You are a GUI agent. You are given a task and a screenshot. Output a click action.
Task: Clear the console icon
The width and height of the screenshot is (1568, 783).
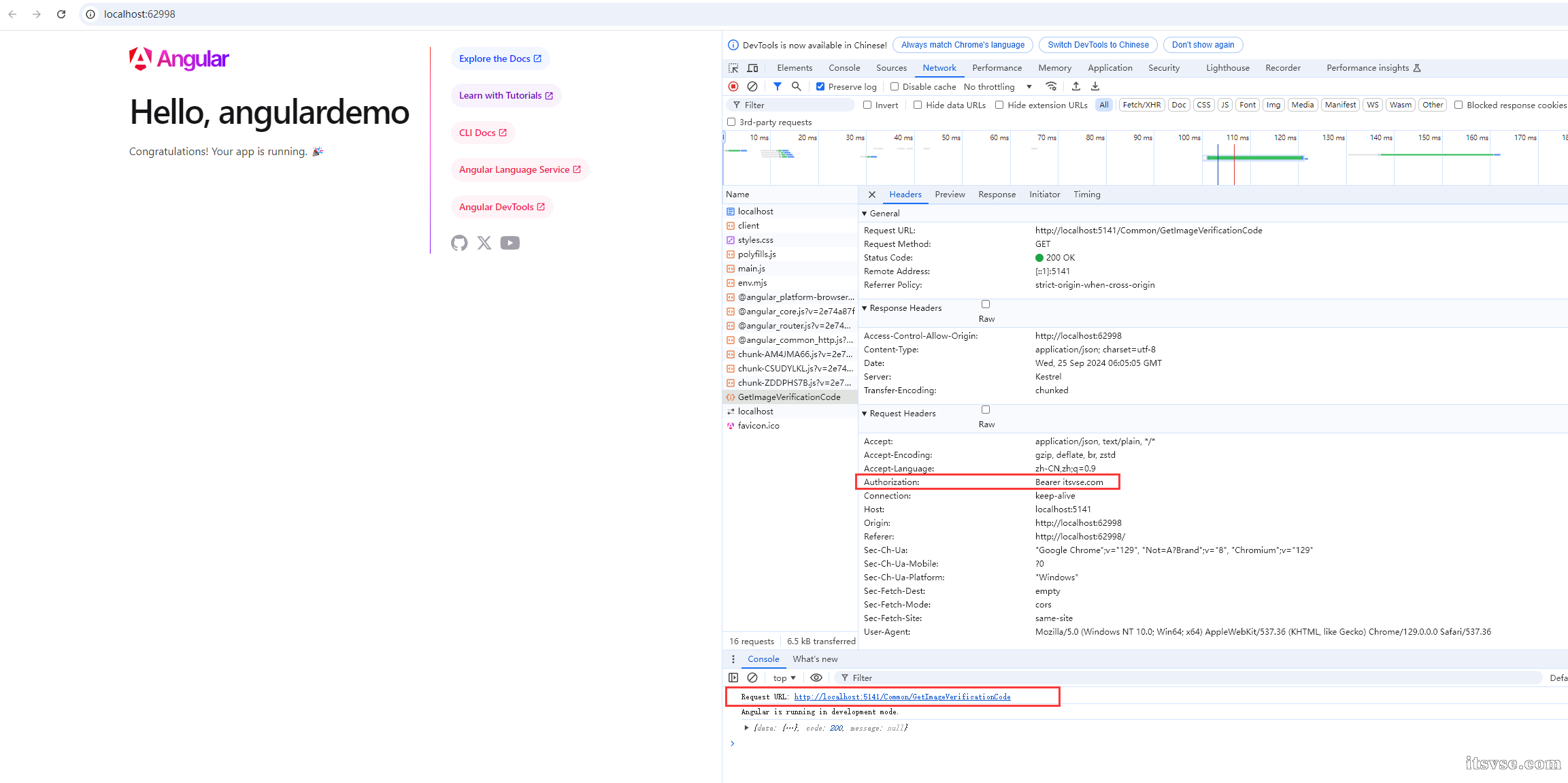752,678
